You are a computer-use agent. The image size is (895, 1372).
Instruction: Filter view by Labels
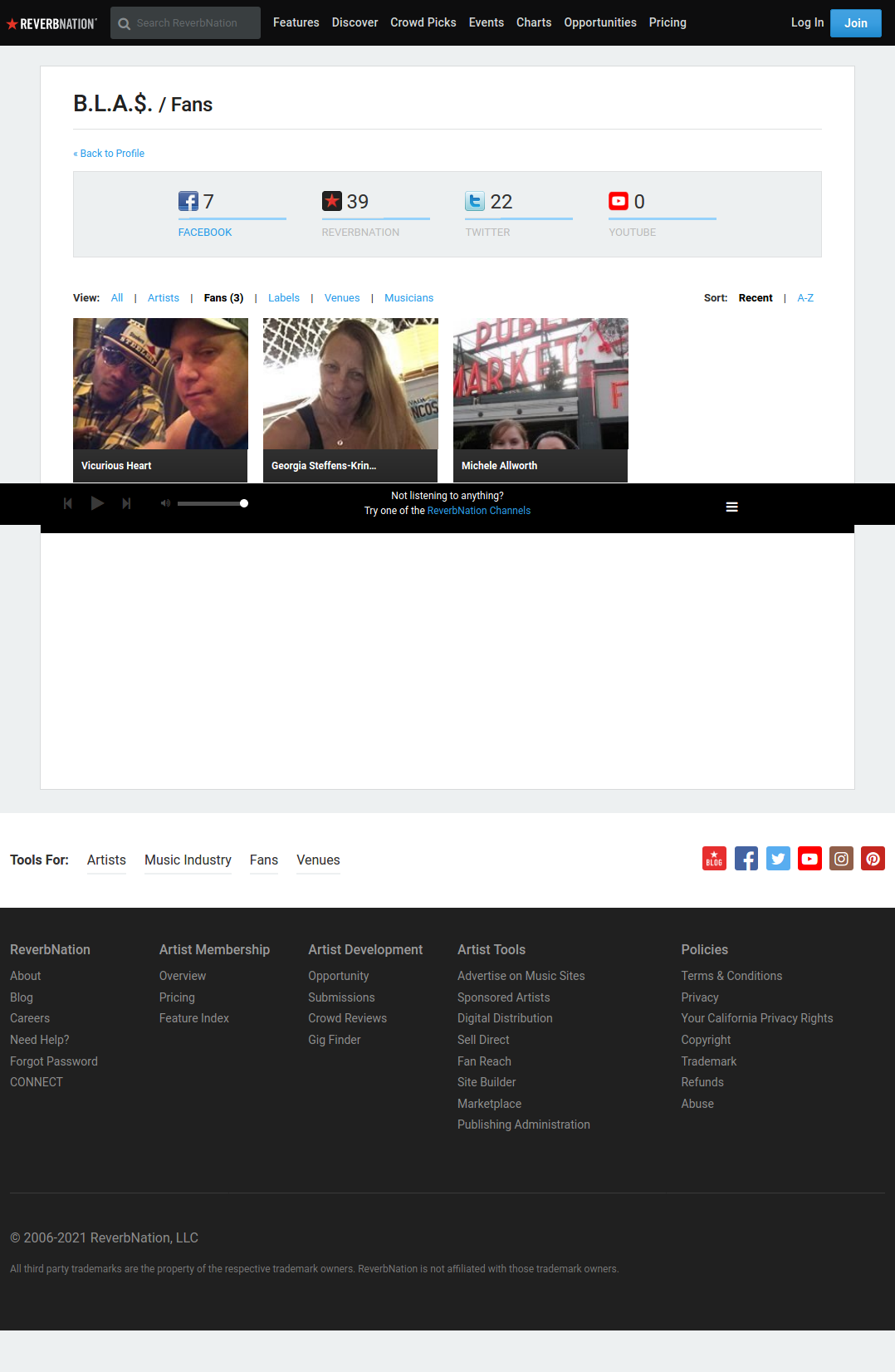284,298
